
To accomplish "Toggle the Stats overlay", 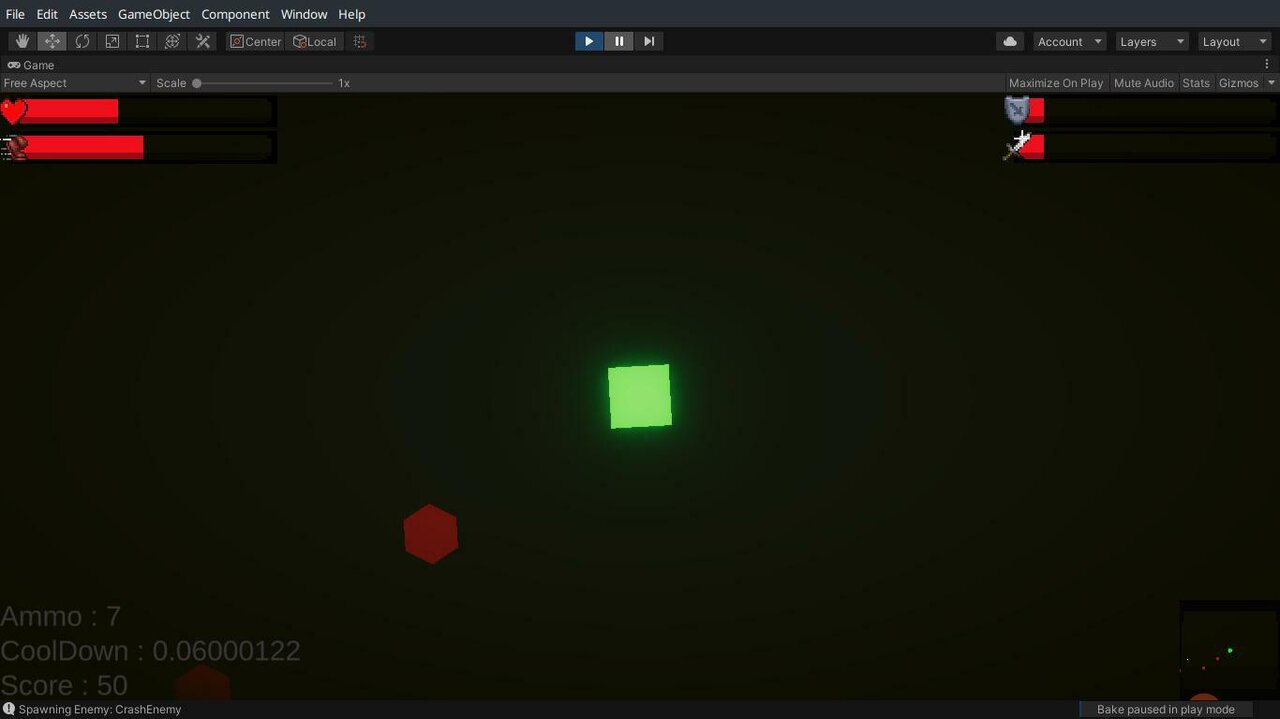I will click(x=1196, y=83).
